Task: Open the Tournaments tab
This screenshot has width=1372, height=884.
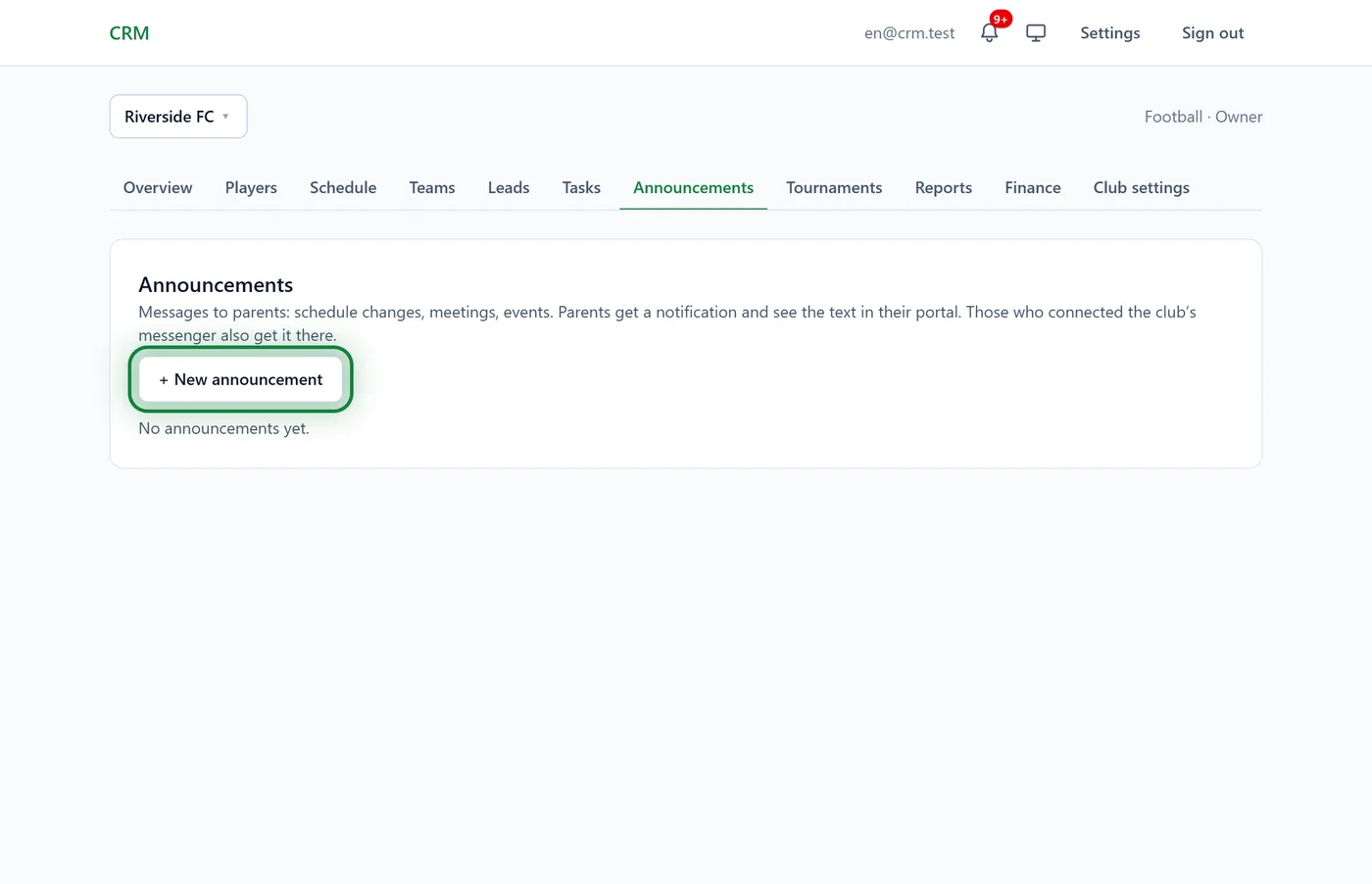Action: click(x=834, y=187)
